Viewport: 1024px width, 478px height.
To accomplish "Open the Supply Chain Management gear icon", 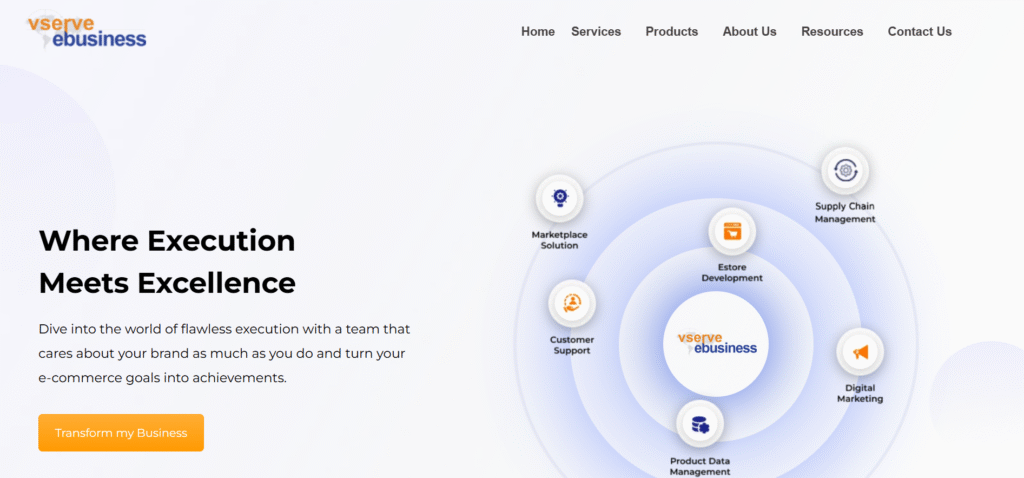I will click(x=845, y=171).
